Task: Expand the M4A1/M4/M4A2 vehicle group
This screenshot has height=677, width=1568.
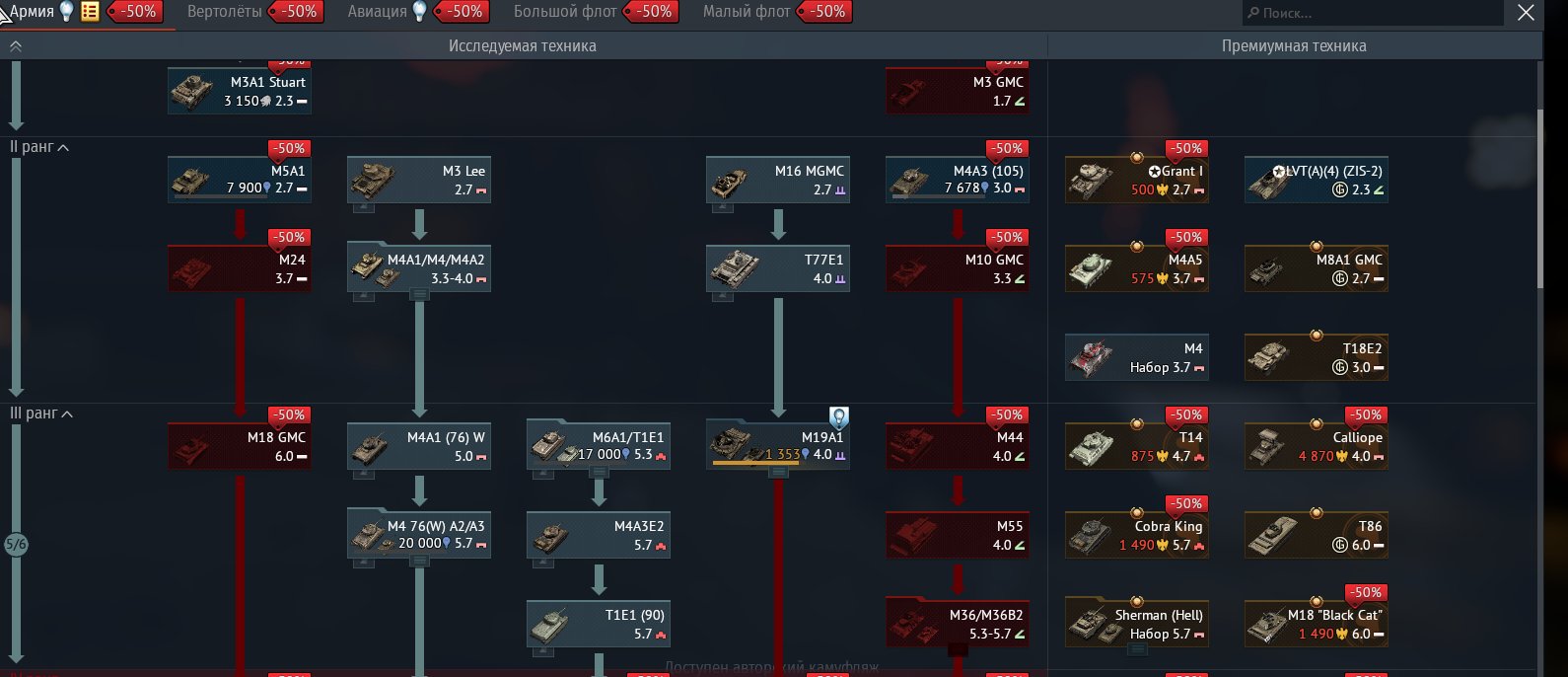Action: coord(418,294)
